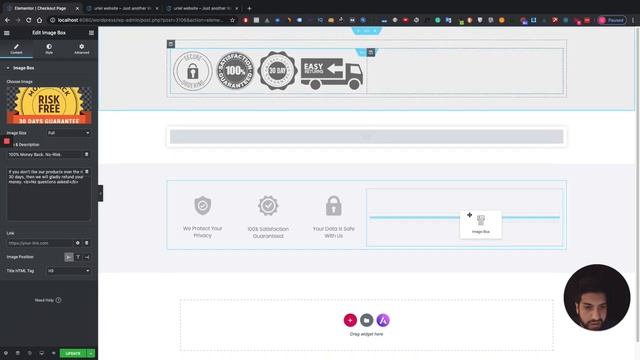Open dynamic tags for the description area
Image resolution: width=640 pixels, height=360 pixels.
pos(87,172)
